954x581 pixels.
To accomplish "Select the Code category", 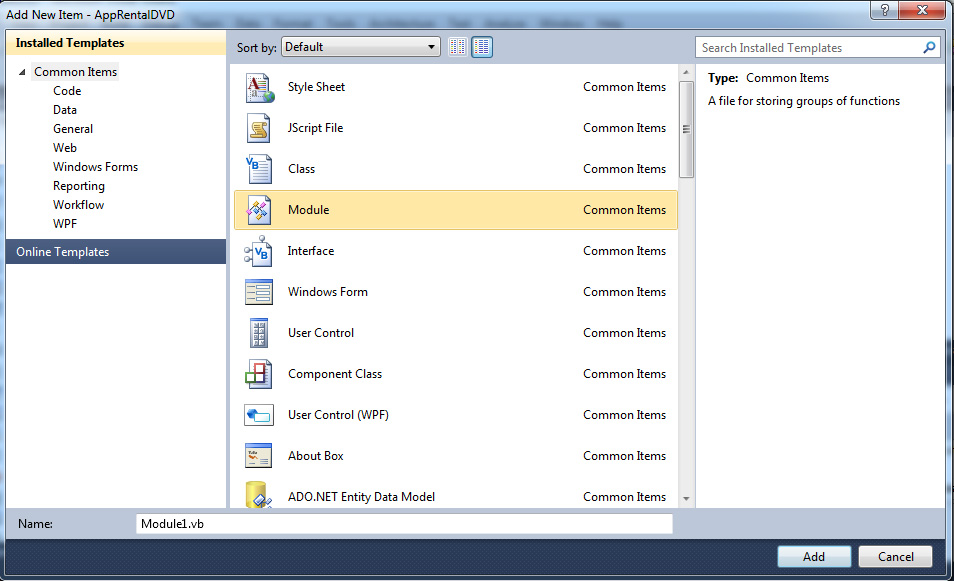I will coord(67,91).
